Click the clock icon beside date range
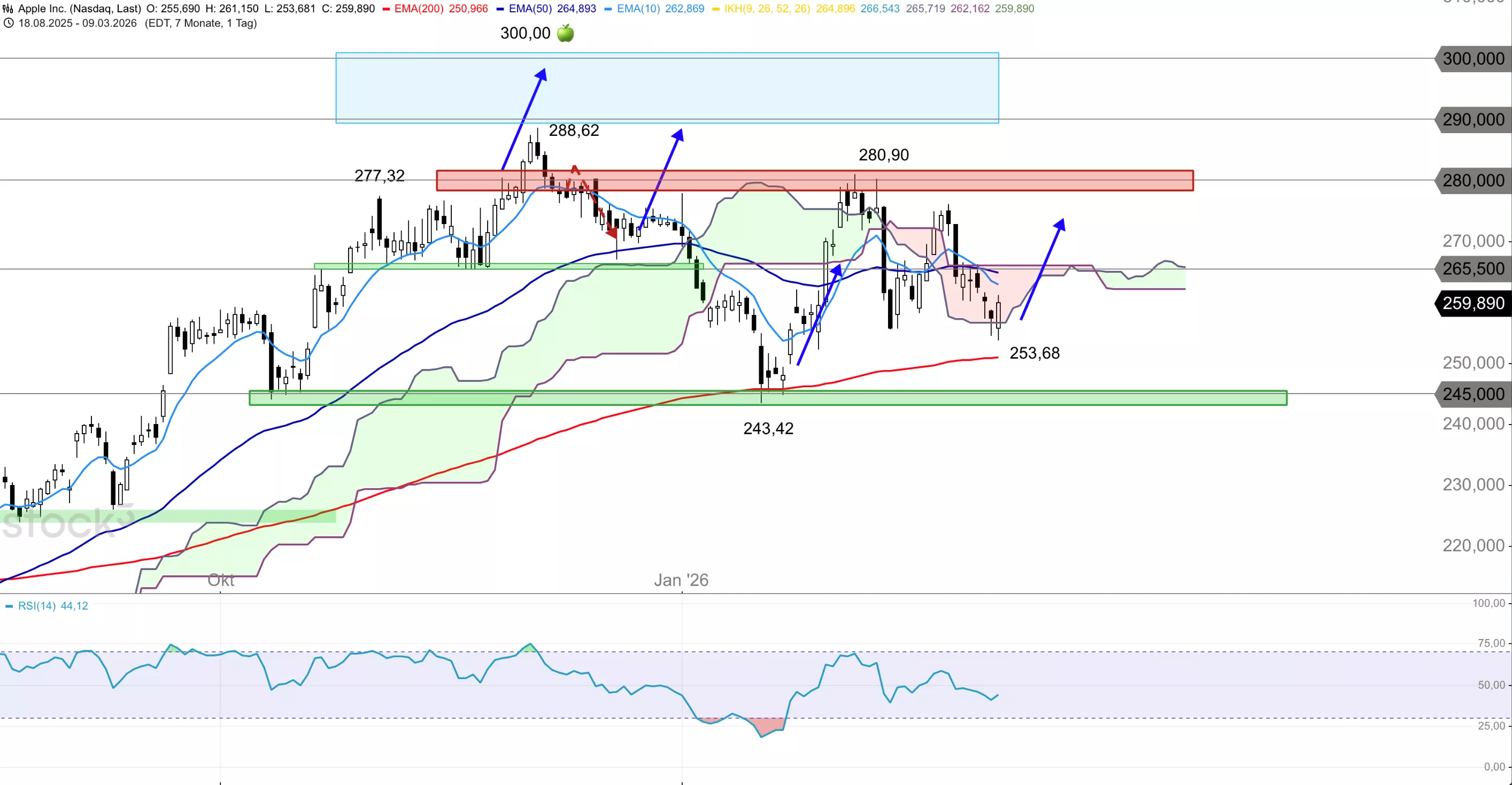 pyautogui.click(x=8, y=24)
